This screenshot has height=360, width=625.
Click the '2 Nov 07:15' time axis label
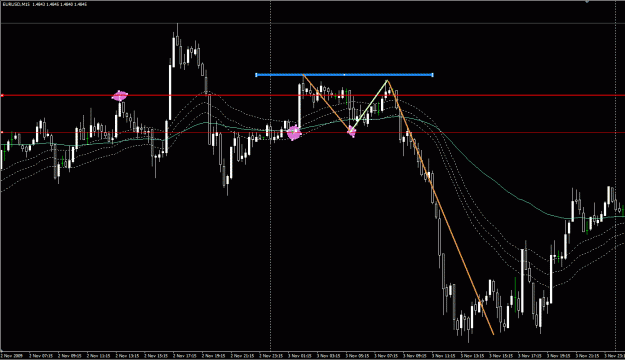coord(41,355)
